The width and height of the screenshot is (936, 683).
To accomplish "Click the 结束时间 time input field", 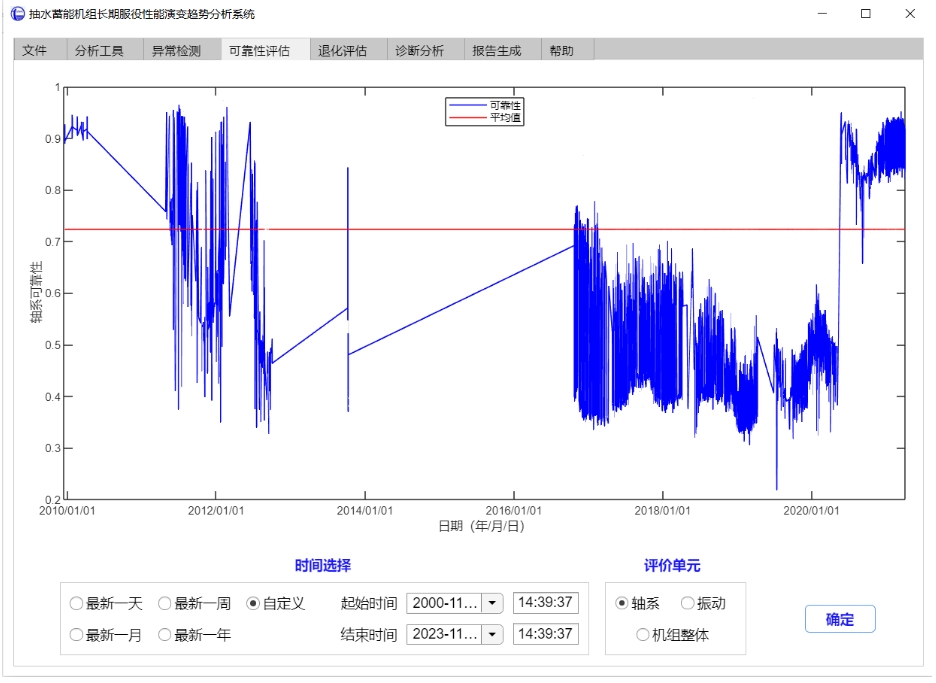I will click(545, 634).
